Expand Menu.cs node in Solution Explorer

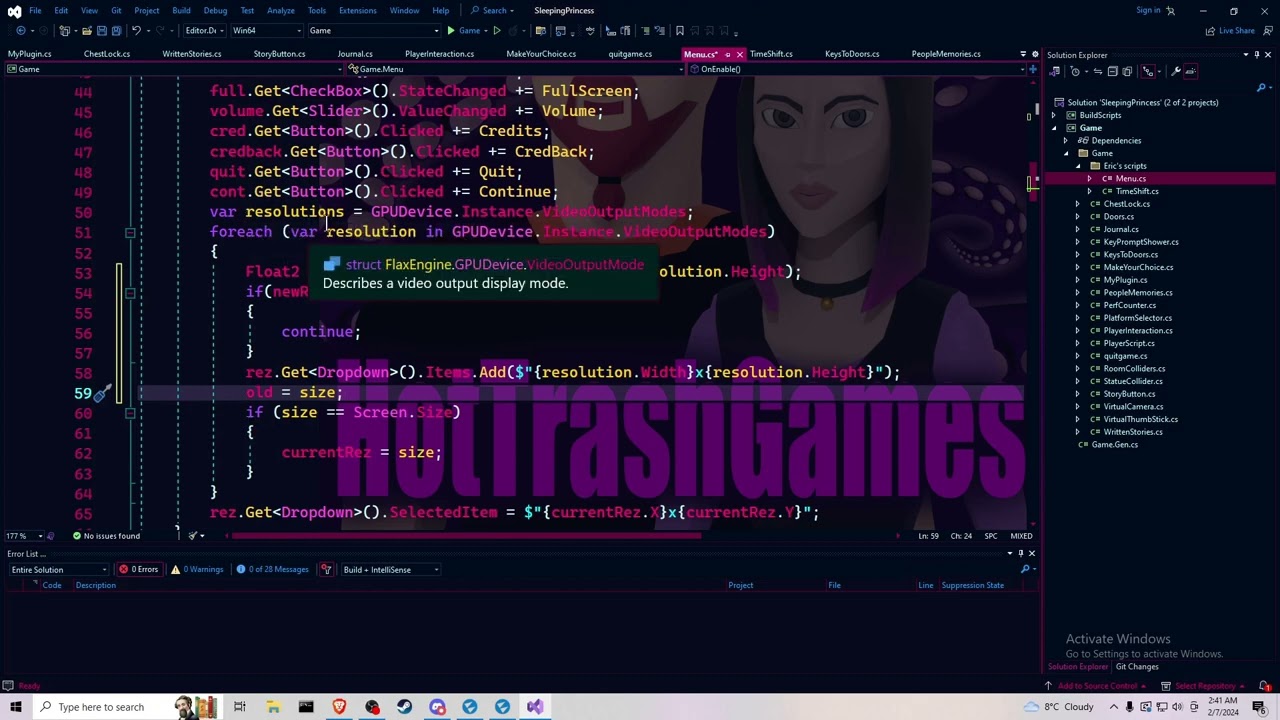[1090, 179]
